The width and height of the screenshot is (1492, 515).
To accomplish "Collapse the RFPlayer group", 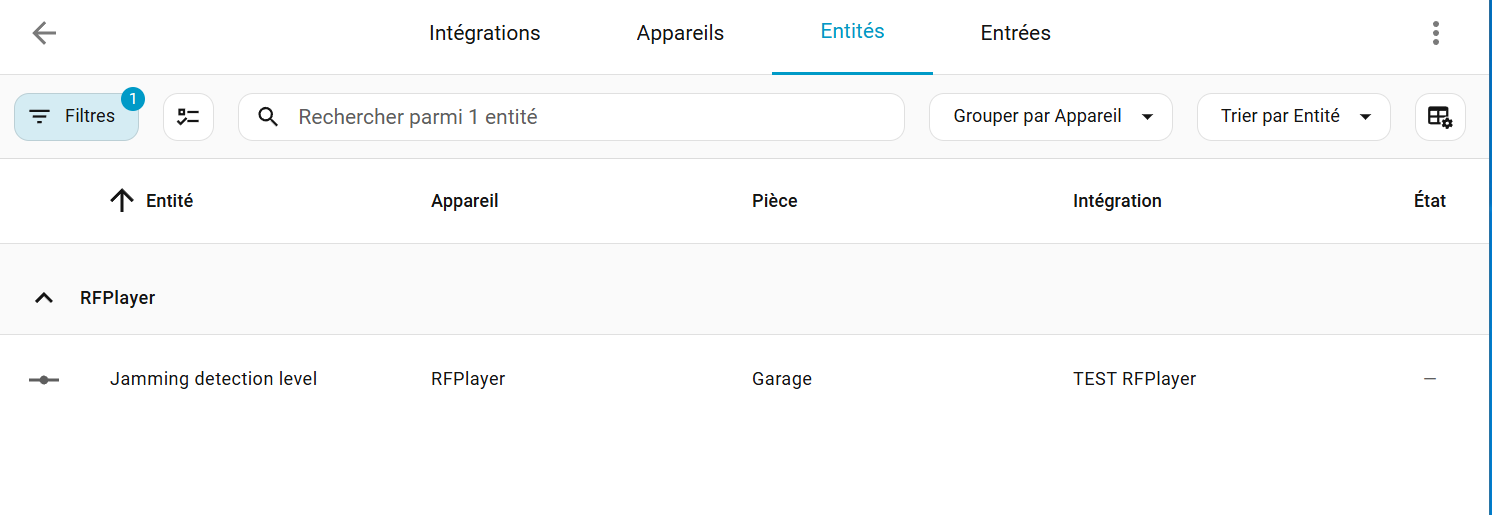I will coord(44,298).
